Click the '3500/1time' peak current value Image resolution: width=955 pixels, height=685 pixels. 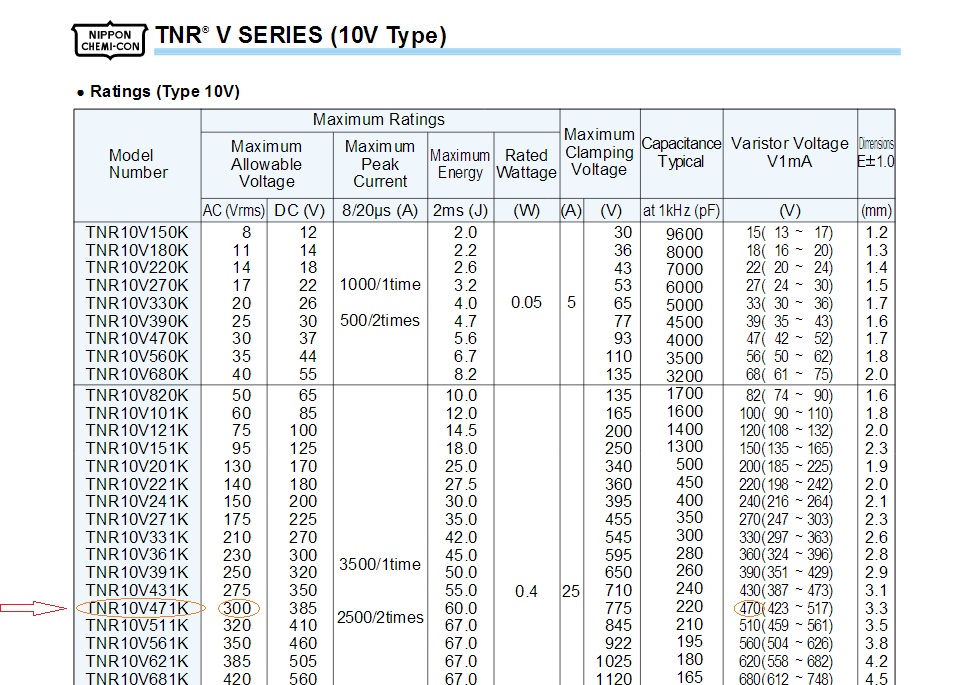(380, 564)
